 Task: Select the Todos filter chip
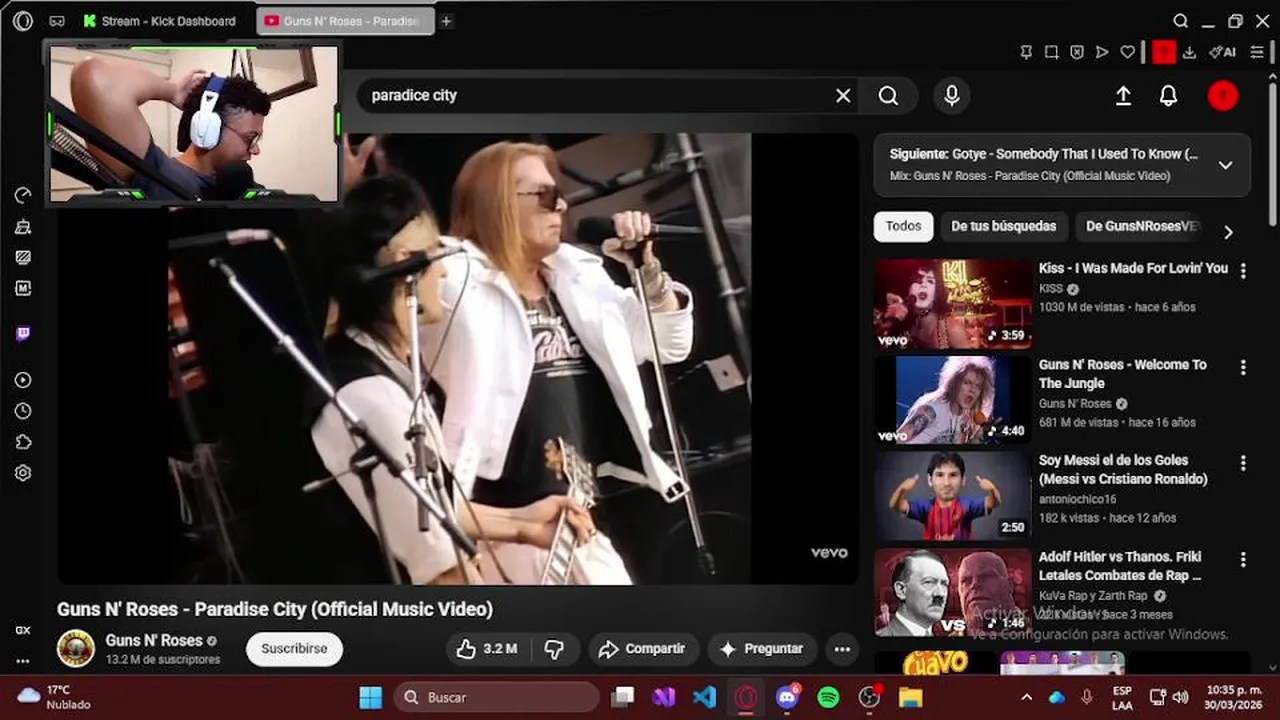pyautogui.click(x=903, y=226)
